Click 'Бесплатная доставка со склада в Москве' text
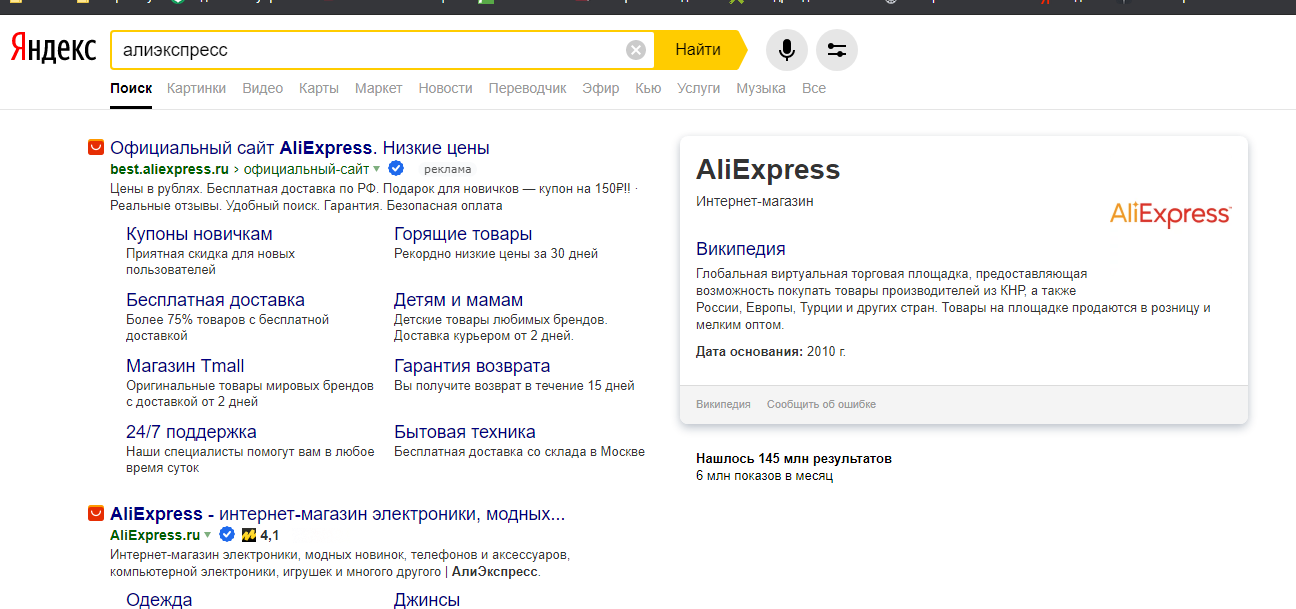 (x=519, y=452)
